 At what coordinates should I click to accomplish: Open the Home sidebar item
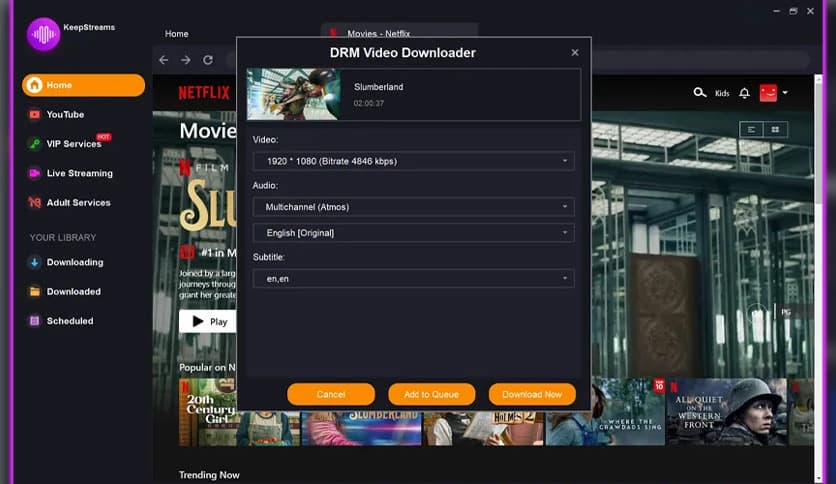point(83,85)
